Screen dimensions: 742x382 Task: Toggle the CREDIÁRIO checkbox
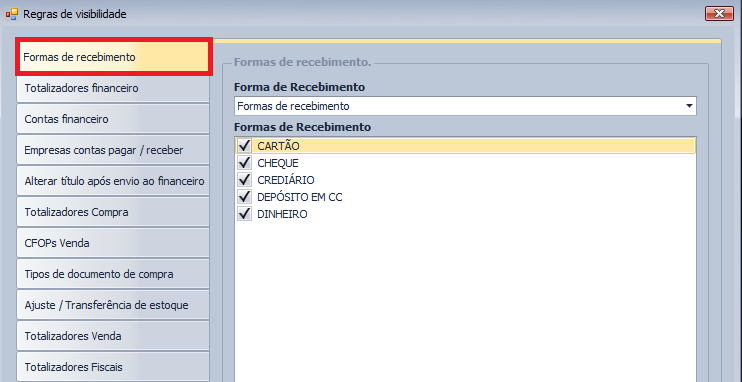pos(245,180)
